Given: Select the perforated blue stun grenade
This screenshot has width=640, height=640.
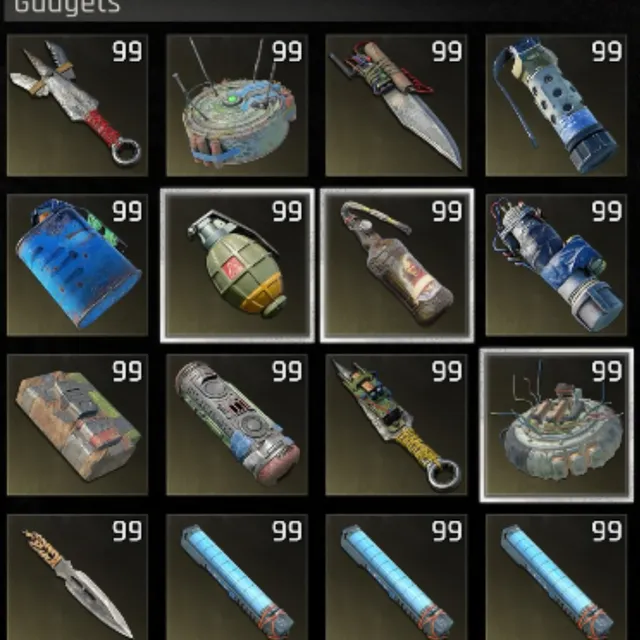Looking at the screenshot, I should (x=556, y=105).
